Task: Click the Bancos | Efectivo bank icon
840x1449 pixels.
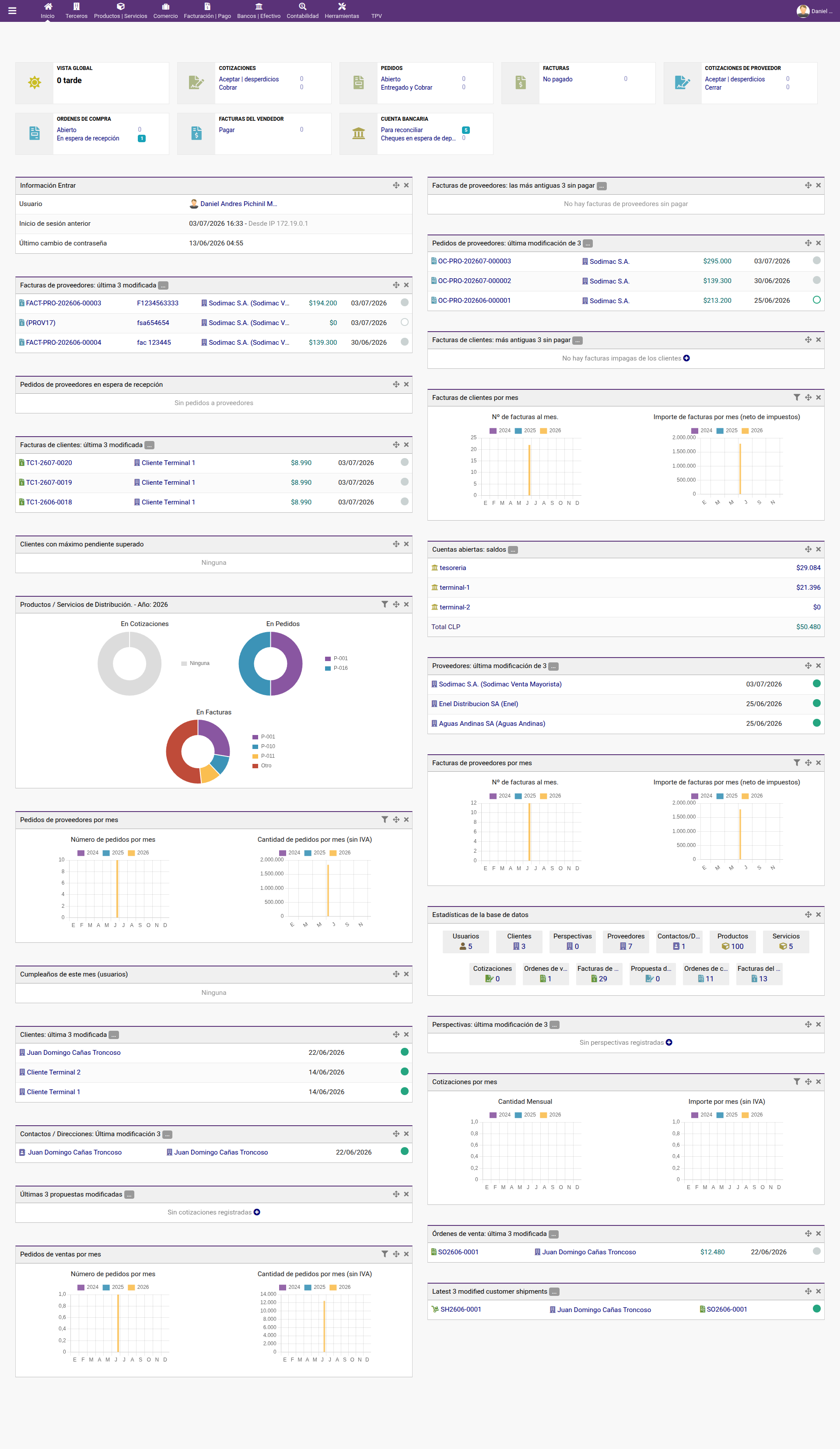Action: point(259,6)
